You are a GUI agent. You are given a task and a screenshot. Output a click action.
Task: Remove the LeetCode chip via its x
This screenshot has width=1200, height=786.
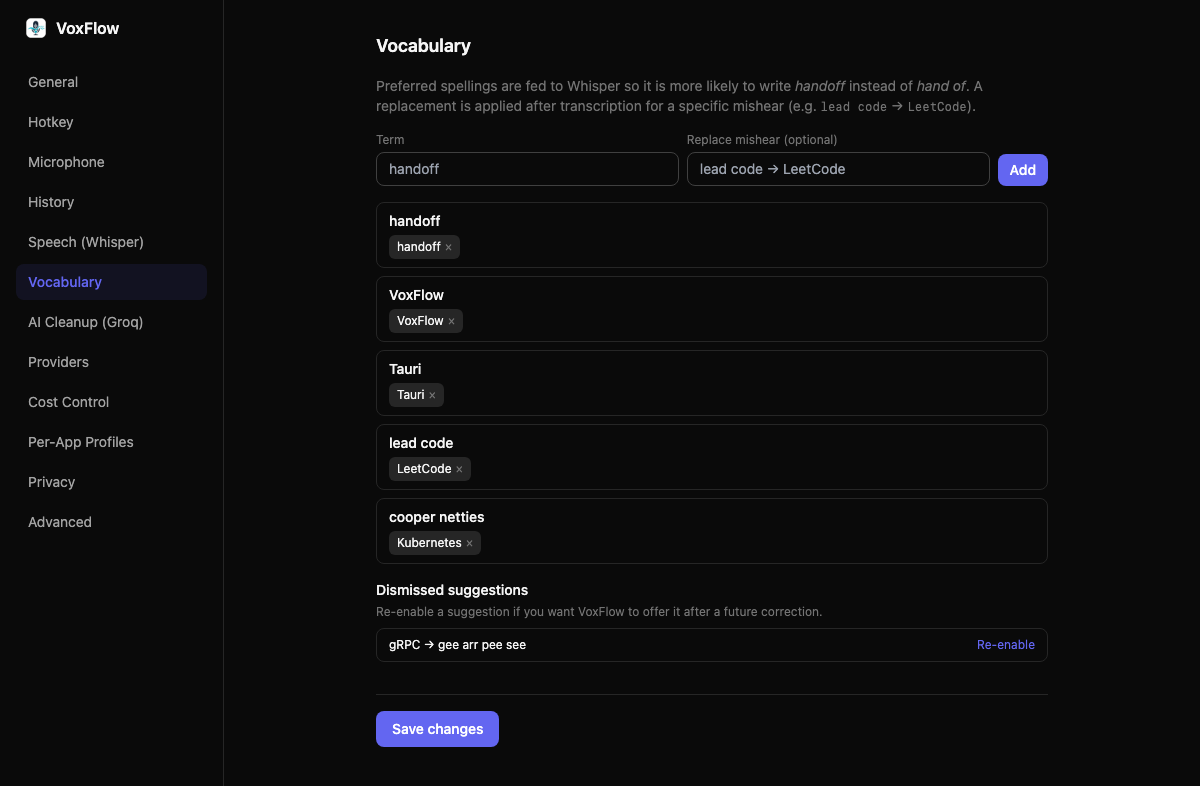tap(459, 469)
